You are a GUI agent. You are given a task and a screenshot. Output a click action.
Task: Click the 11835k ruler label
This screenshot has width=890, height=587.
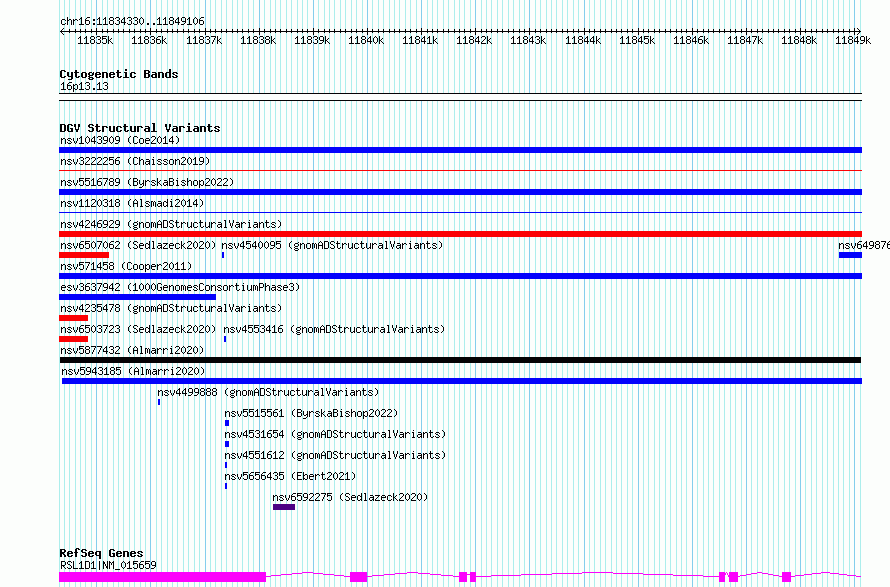(95, 40)
